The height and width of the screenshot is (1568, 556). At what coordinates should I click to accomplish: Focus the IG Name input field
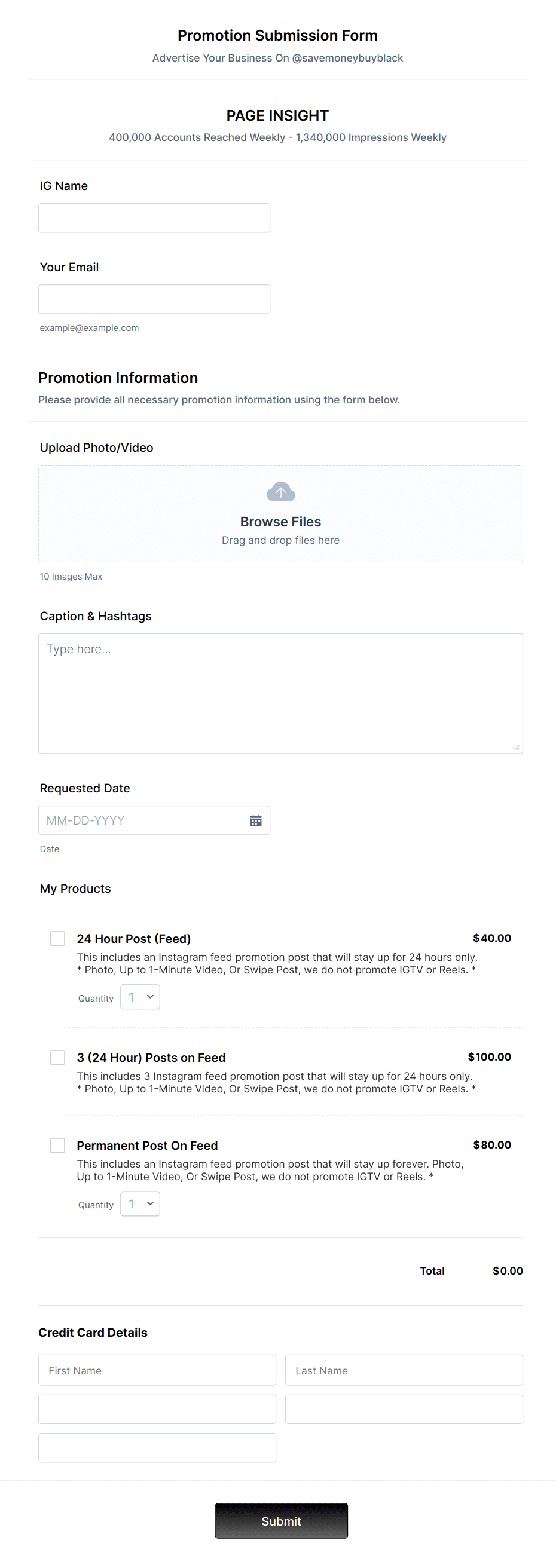tap(154, 218)
